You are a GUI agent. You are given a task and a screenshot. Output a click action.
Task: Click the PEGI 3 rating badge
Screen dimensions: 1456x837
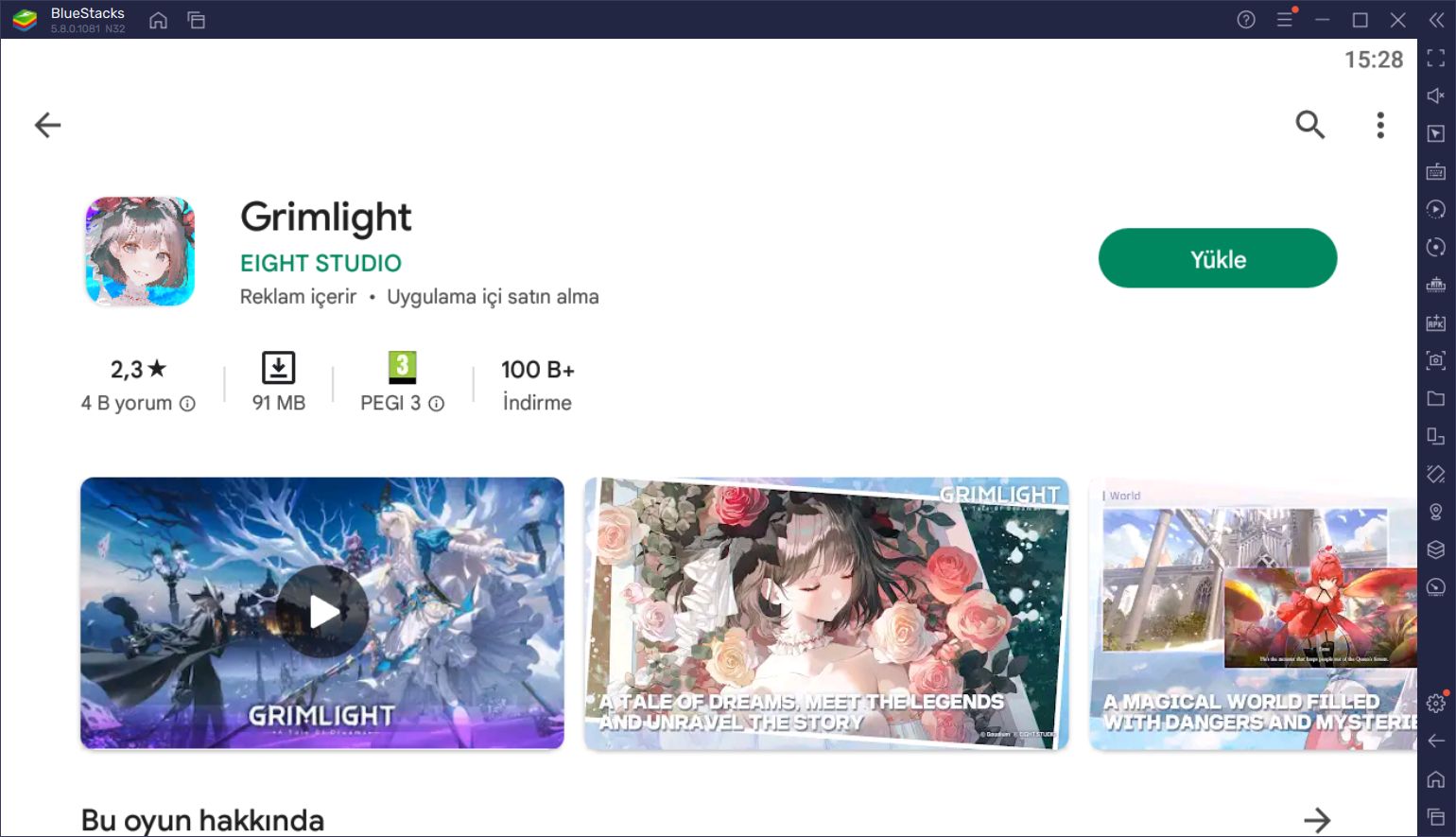pyautogui.click(x=402, y=367)
